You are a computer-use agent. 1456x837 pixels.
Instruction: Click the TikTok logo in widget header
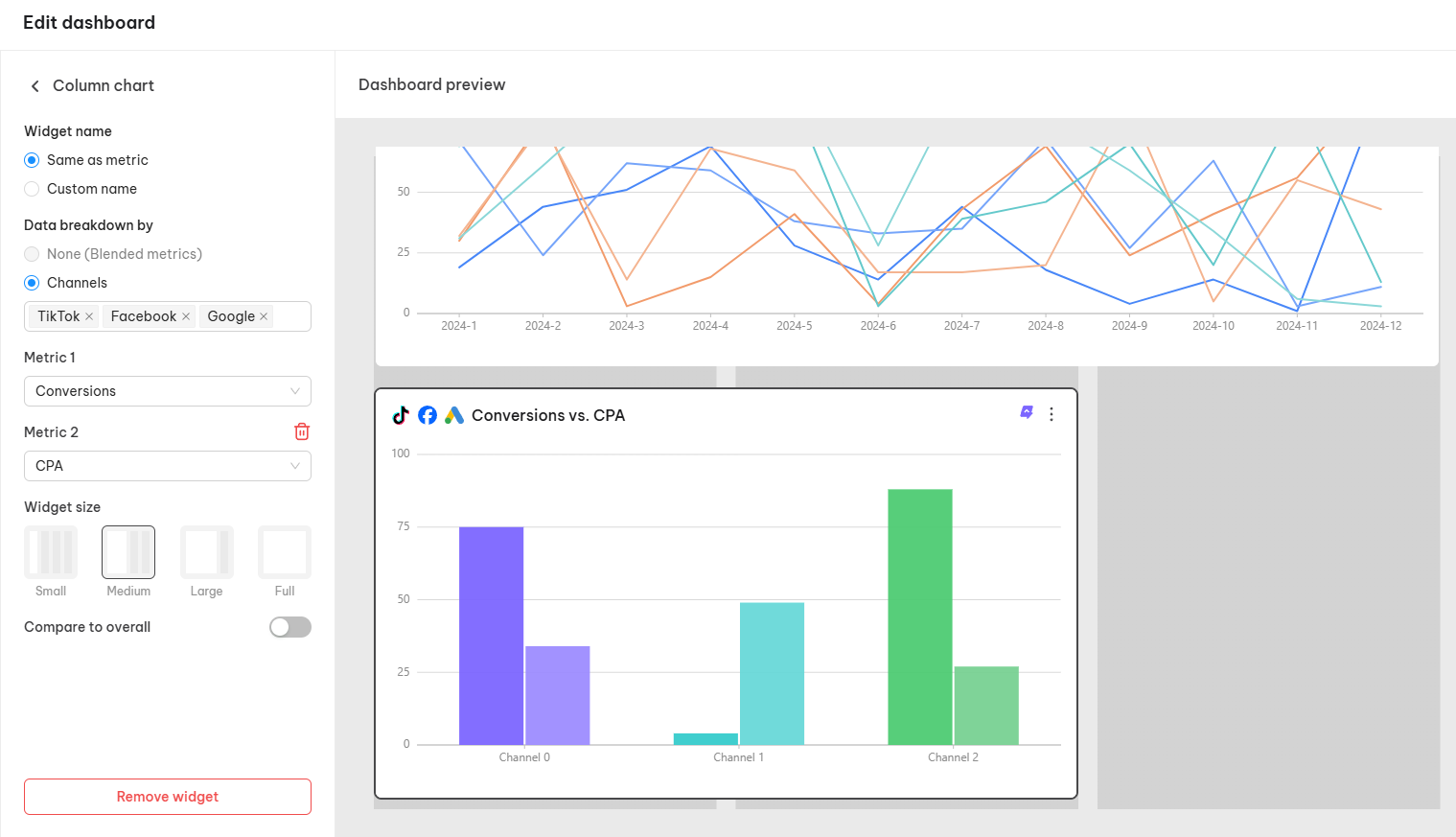coord(401,415)
